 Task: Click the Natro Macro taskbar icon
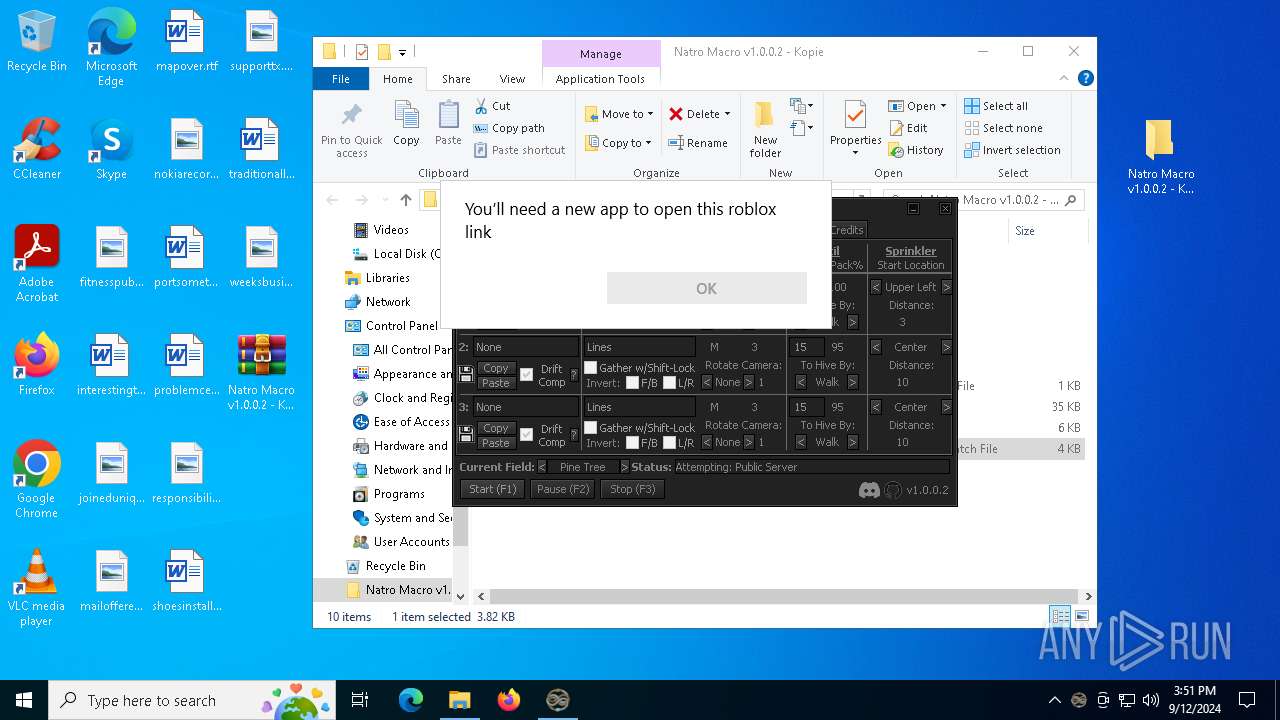[558, 700]
